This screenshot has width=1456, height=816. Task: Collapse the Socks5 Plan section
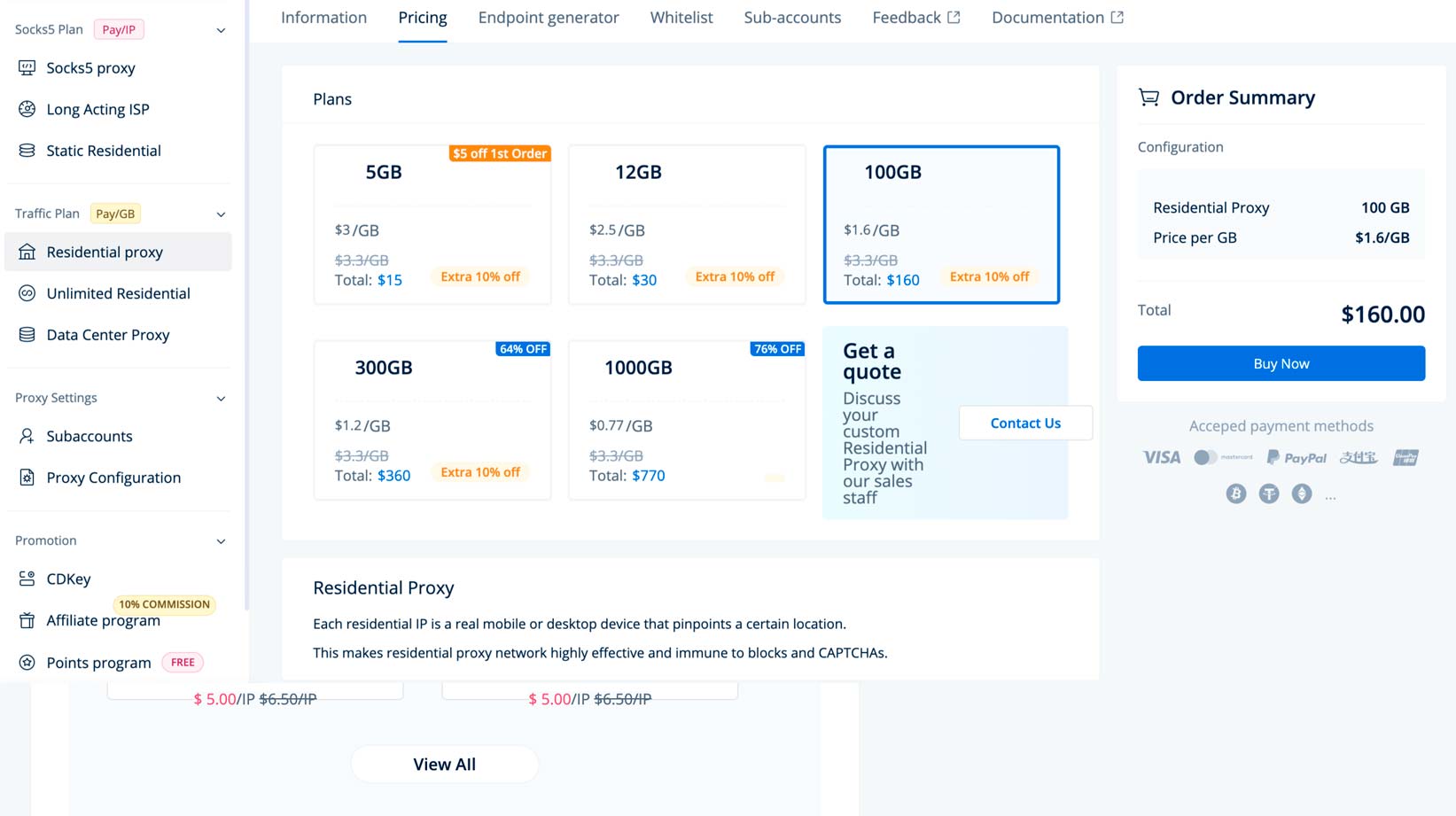(221, 30)
